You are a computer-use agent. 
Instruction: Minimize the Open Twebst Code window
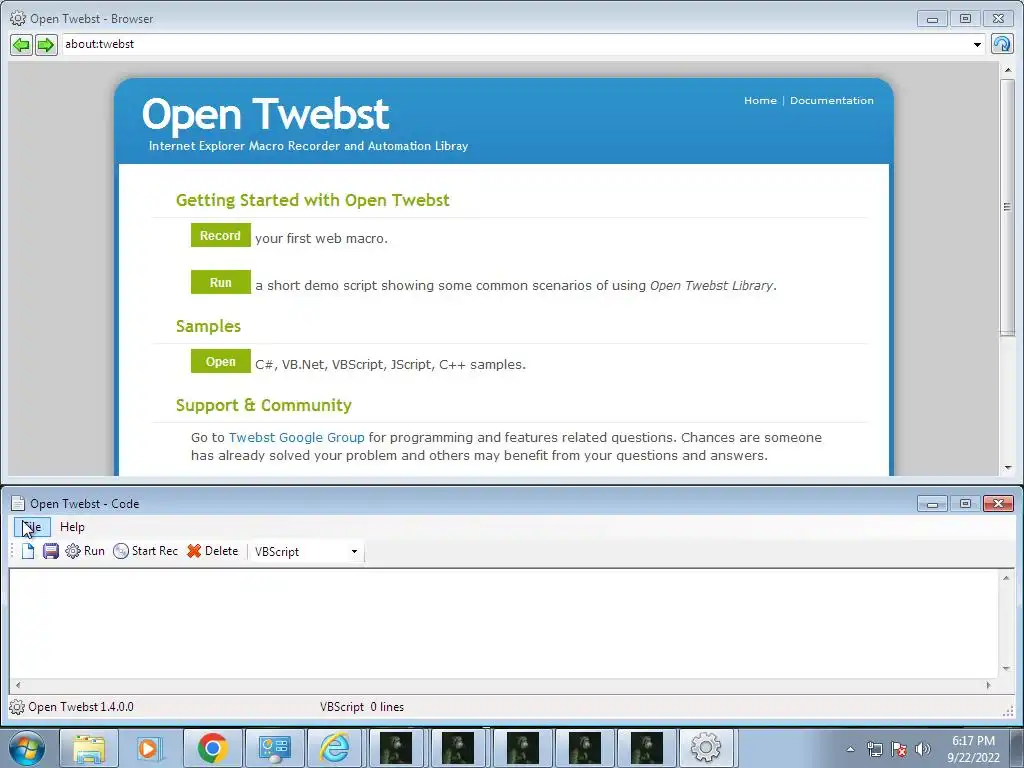[932, 504]
